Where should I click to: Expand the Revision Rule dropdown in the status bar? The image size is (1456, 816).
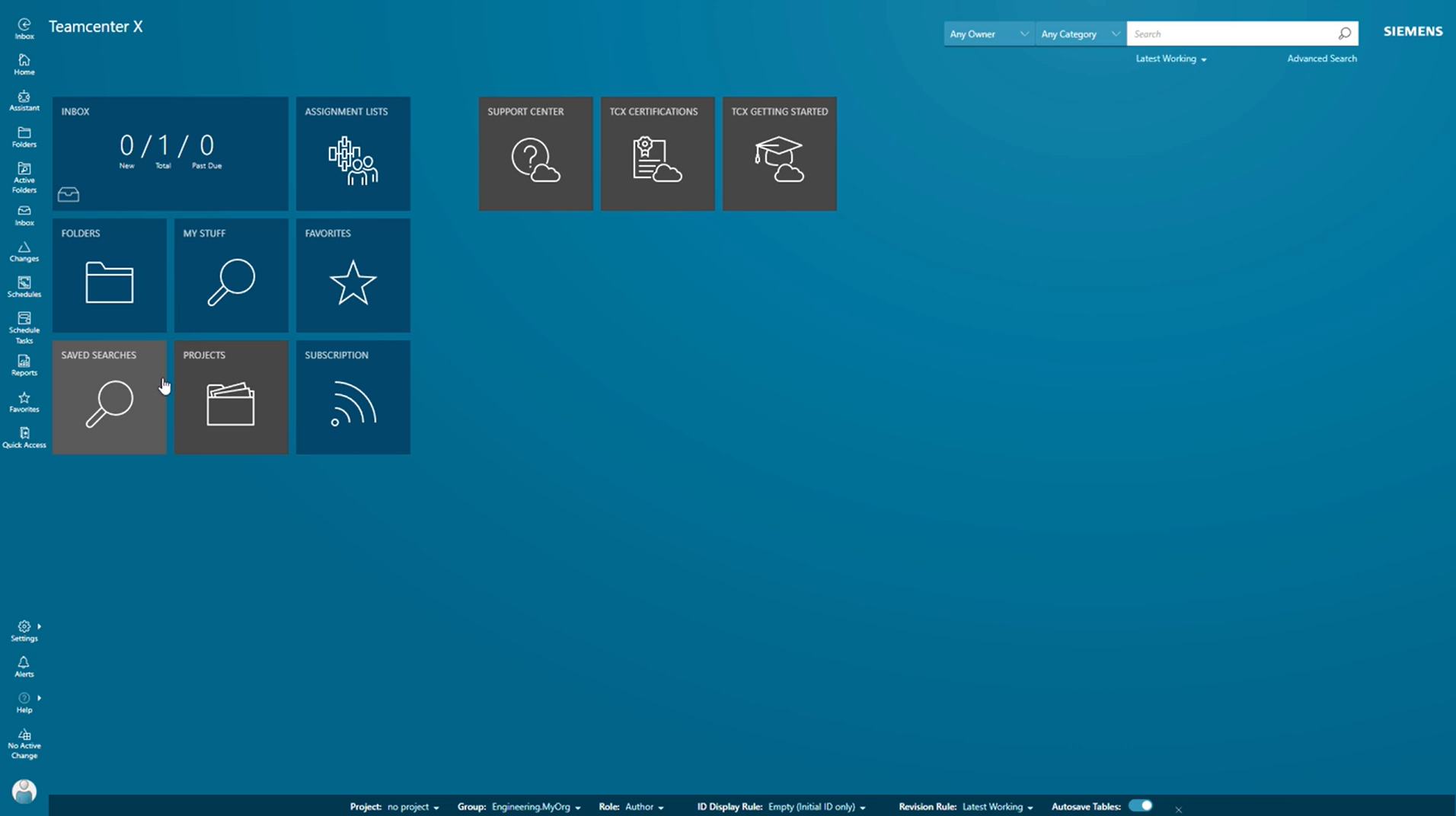pyautogui.click(x=996, y=807)
